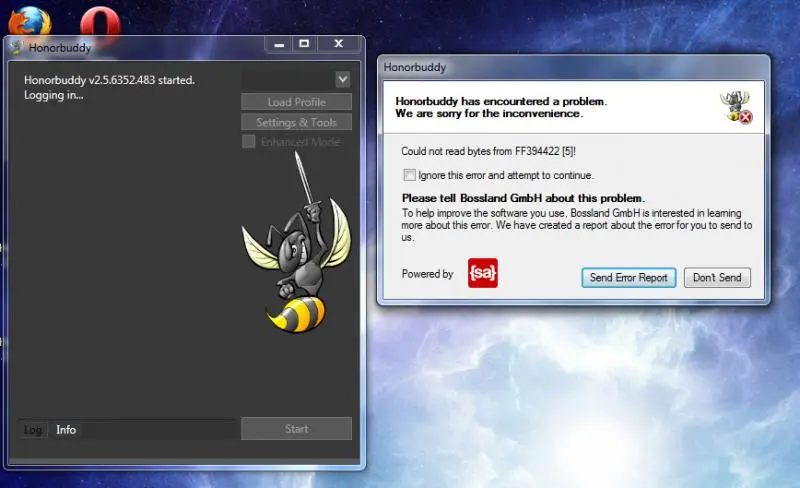Click 'Please tell Bossland GmbH about this problem' heading
This screenshot has width=800, height=488.
pos(523,198)
